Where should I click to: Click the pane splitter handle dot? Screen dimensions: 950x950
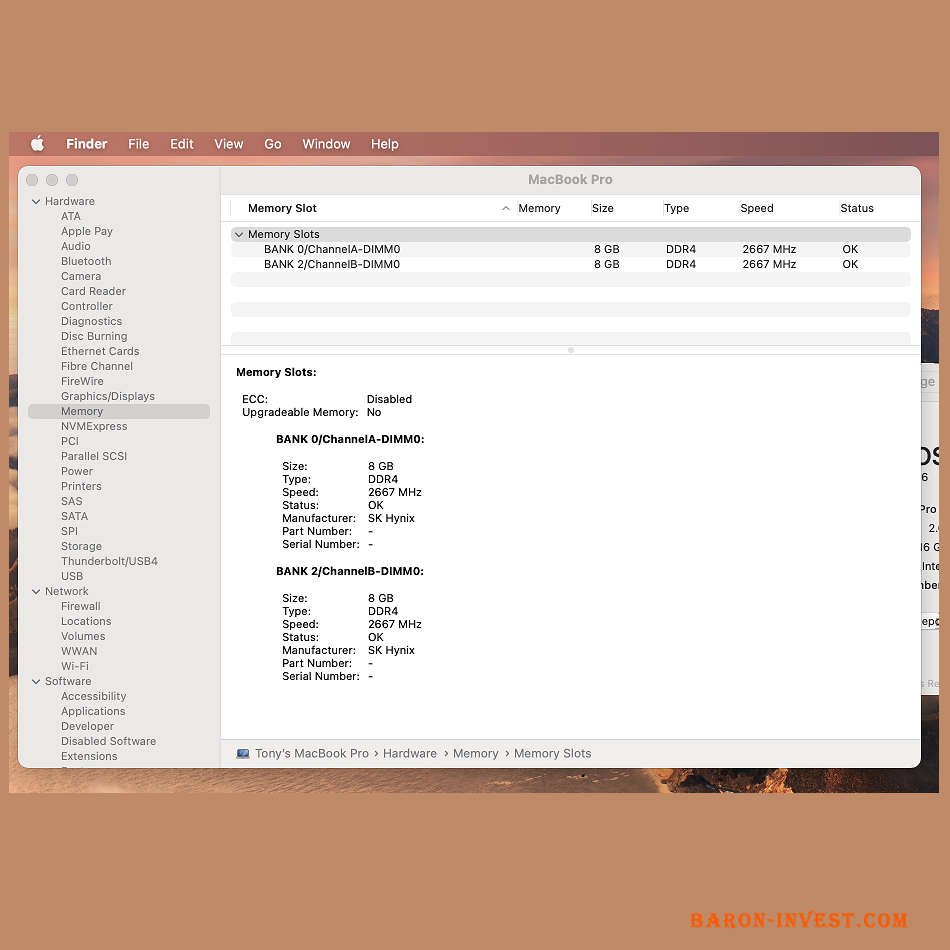(x=571, y=350)
